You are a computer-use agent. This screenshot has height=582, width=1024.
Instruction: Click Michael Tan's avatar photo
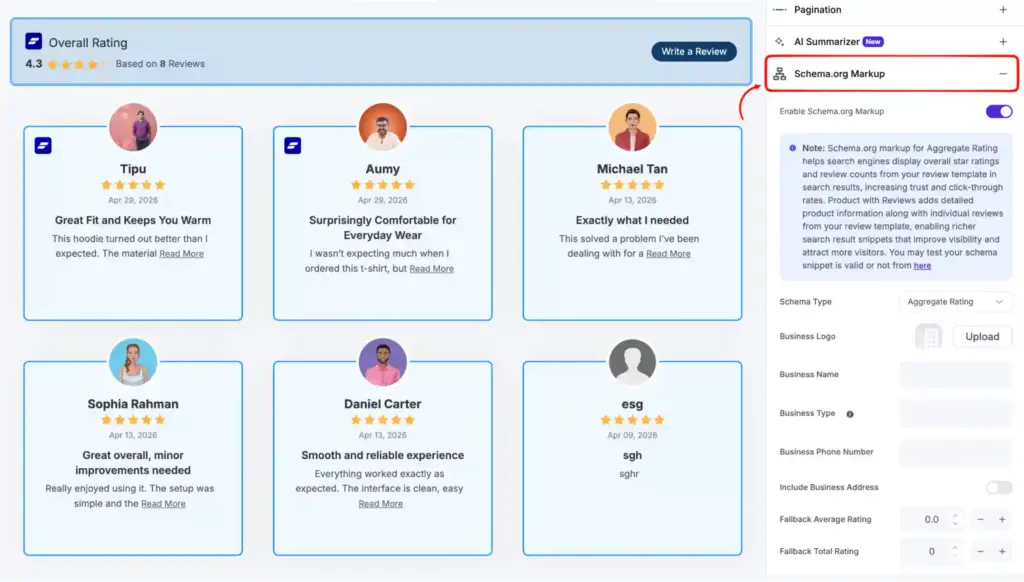pos(632,127)
